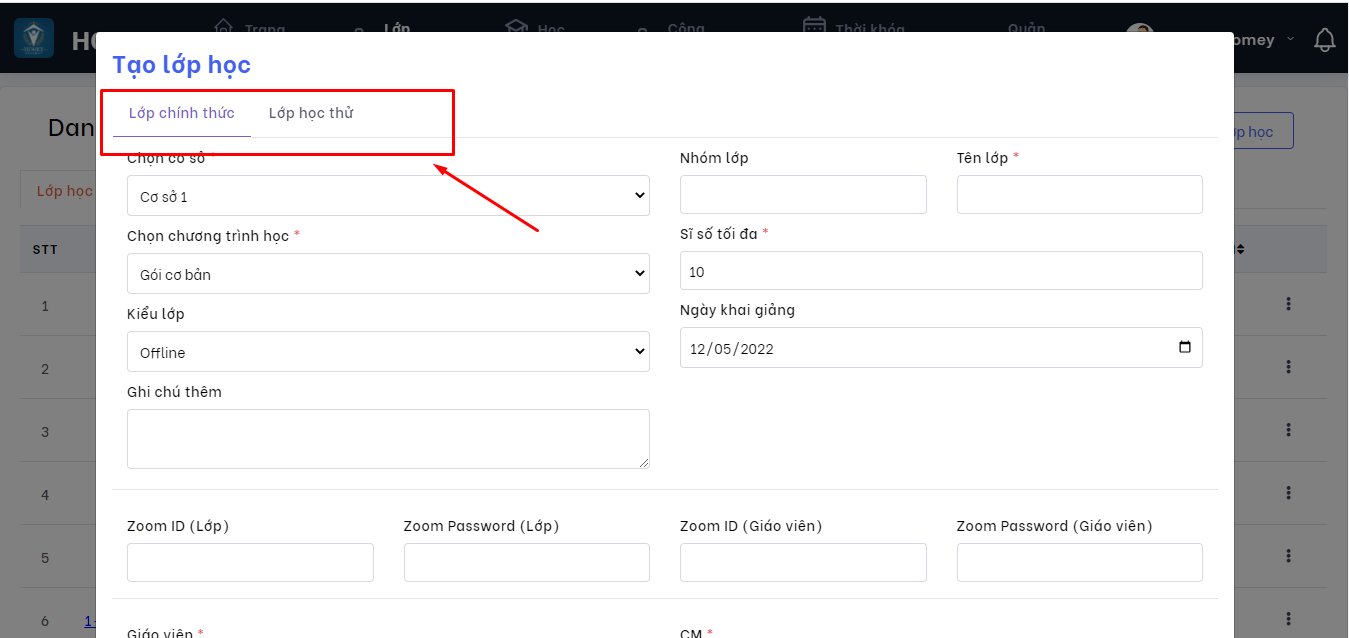Click the graduation cap navigation icon
Image resolution: width=1349 pixels, height=638 pixels.
click(516, 26)
